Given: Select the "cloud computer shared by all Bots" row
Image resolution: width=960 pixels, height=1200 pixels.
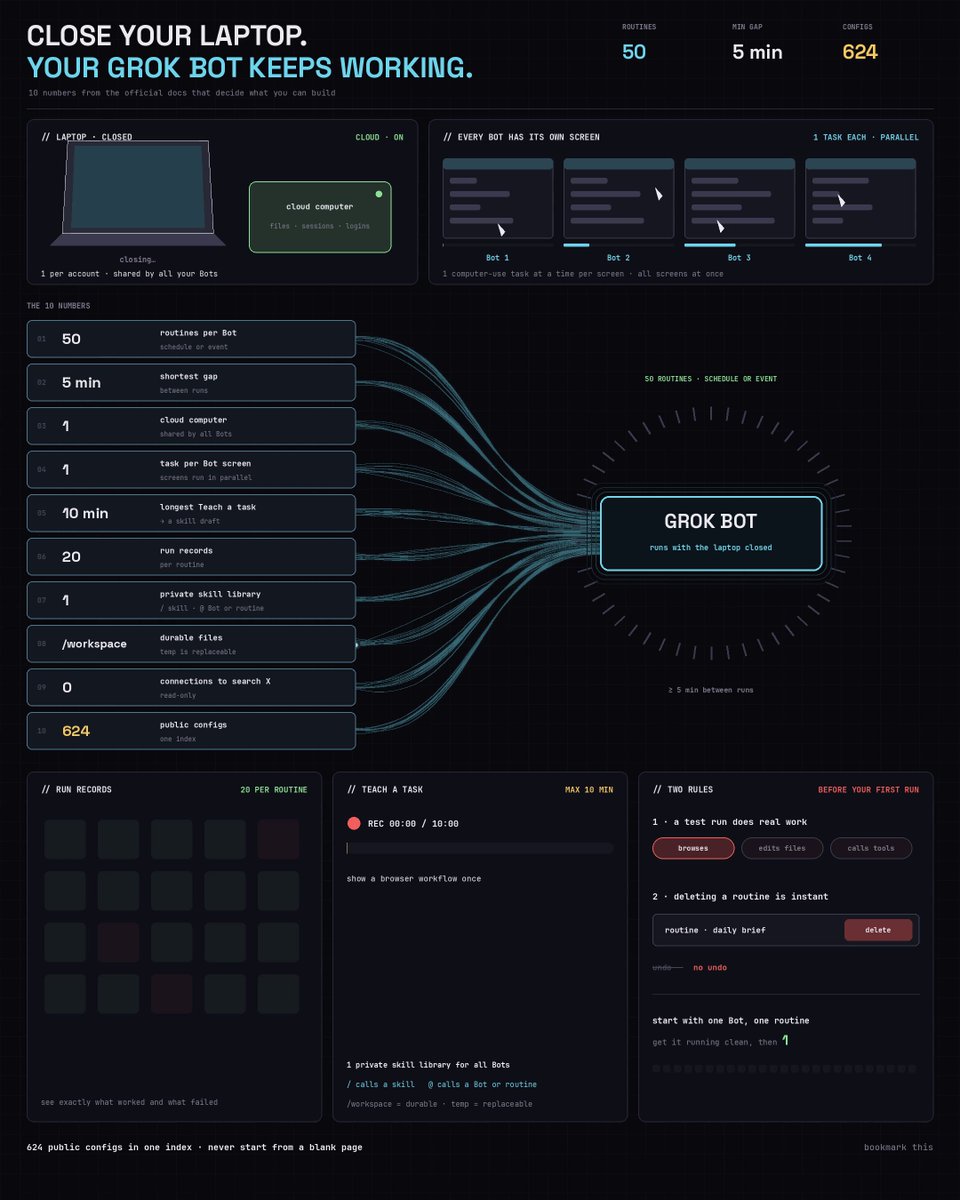Looking at the screenshot, I should [191, 426].
